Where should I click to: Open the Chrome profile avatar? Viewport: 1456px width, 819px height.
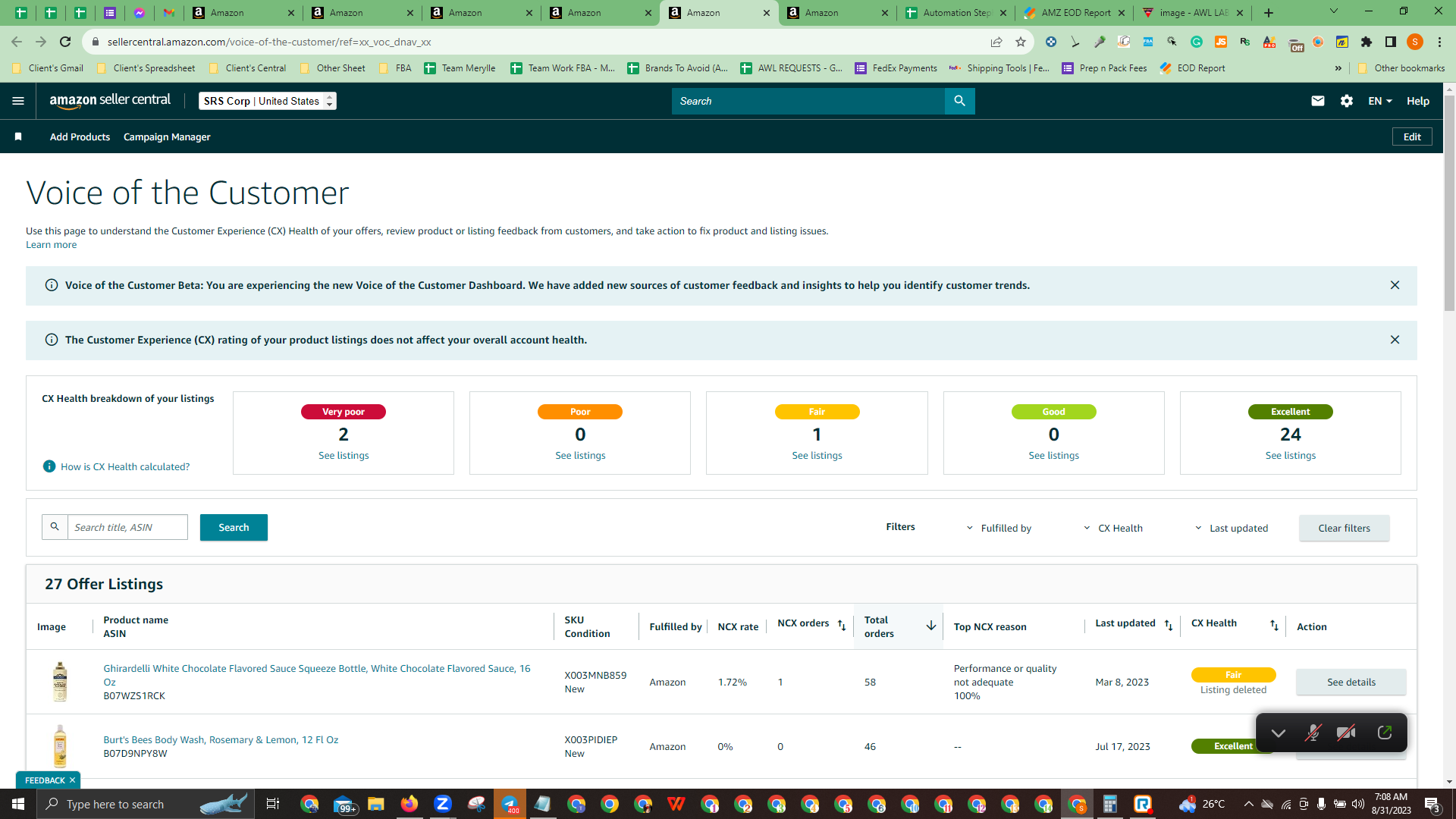1415,42
